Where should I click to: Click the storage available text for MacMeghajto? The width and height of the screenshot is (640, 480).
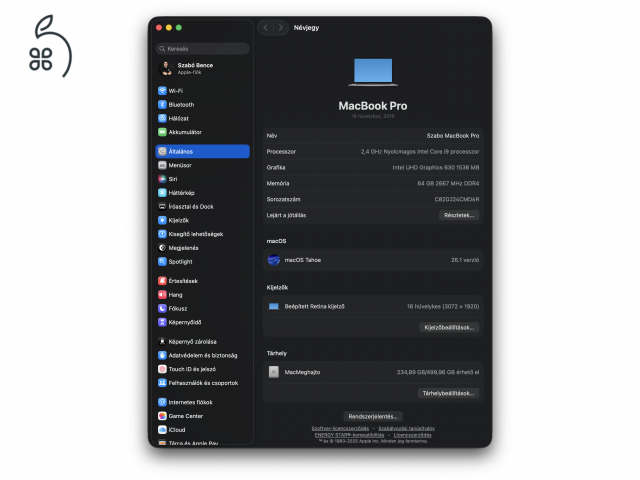tap(438, 372)
